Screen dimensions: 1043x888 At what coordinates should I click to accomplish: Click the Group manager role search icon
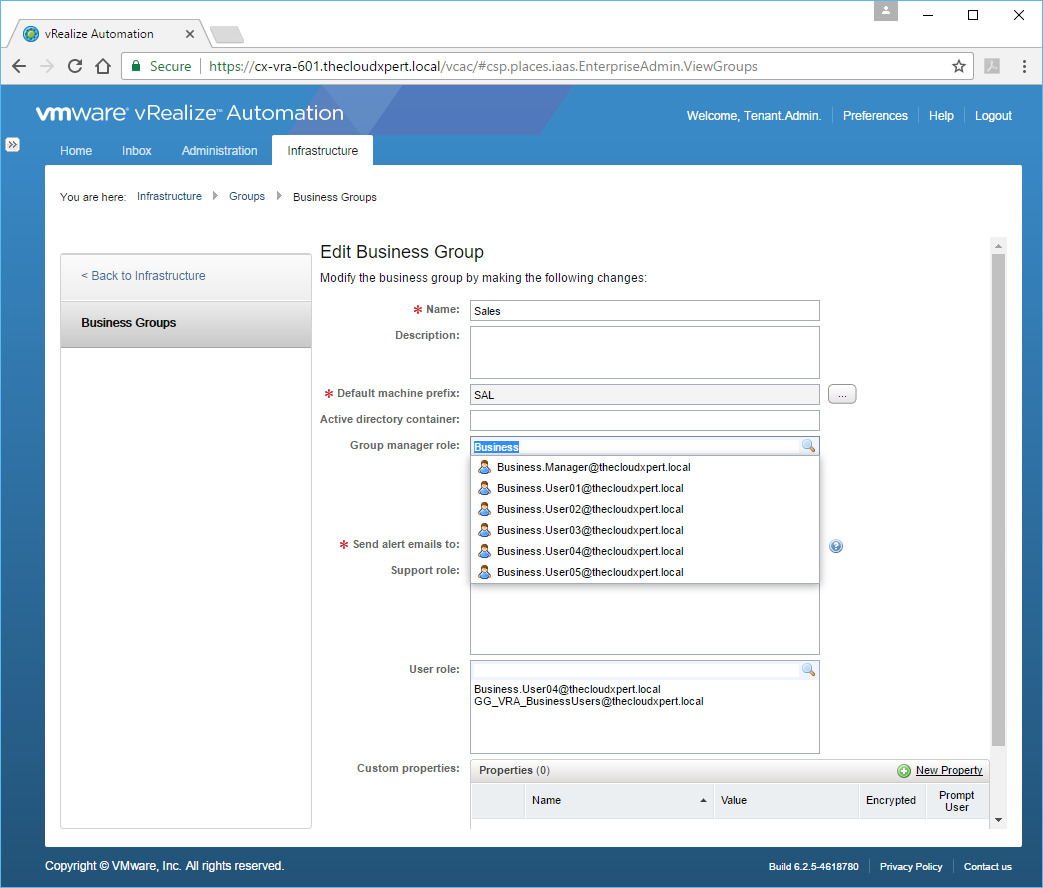(x=808, y=446)
